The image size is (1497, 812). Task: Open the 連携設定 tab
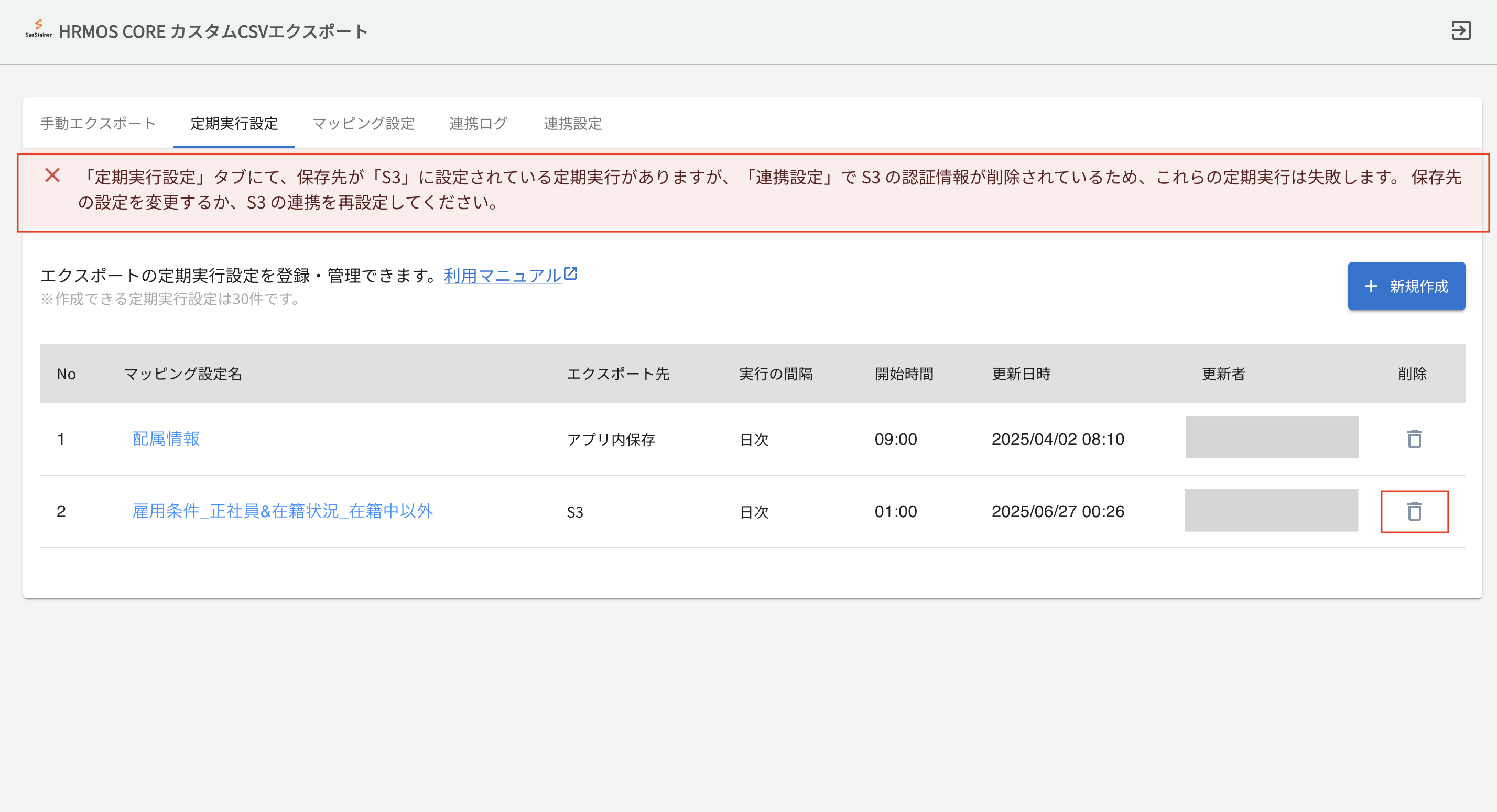pyautogui.click(x=572, y=123)
